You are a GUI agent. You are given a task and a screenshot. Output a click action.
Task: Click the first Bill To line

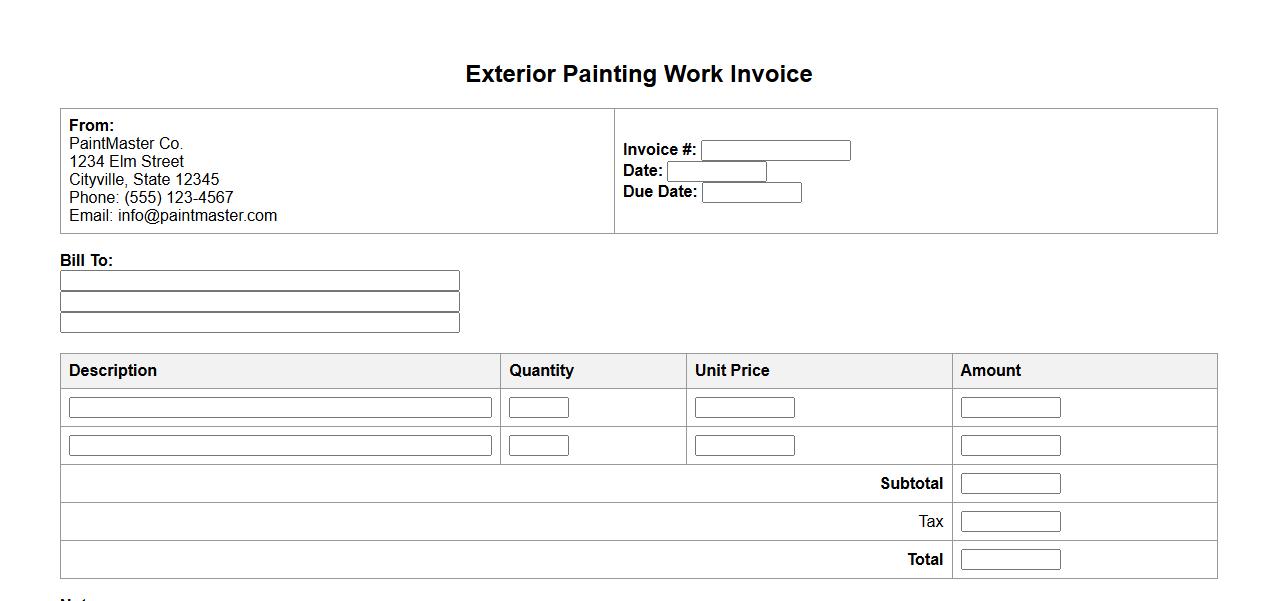pyautogui.click(x=260, y=281)
